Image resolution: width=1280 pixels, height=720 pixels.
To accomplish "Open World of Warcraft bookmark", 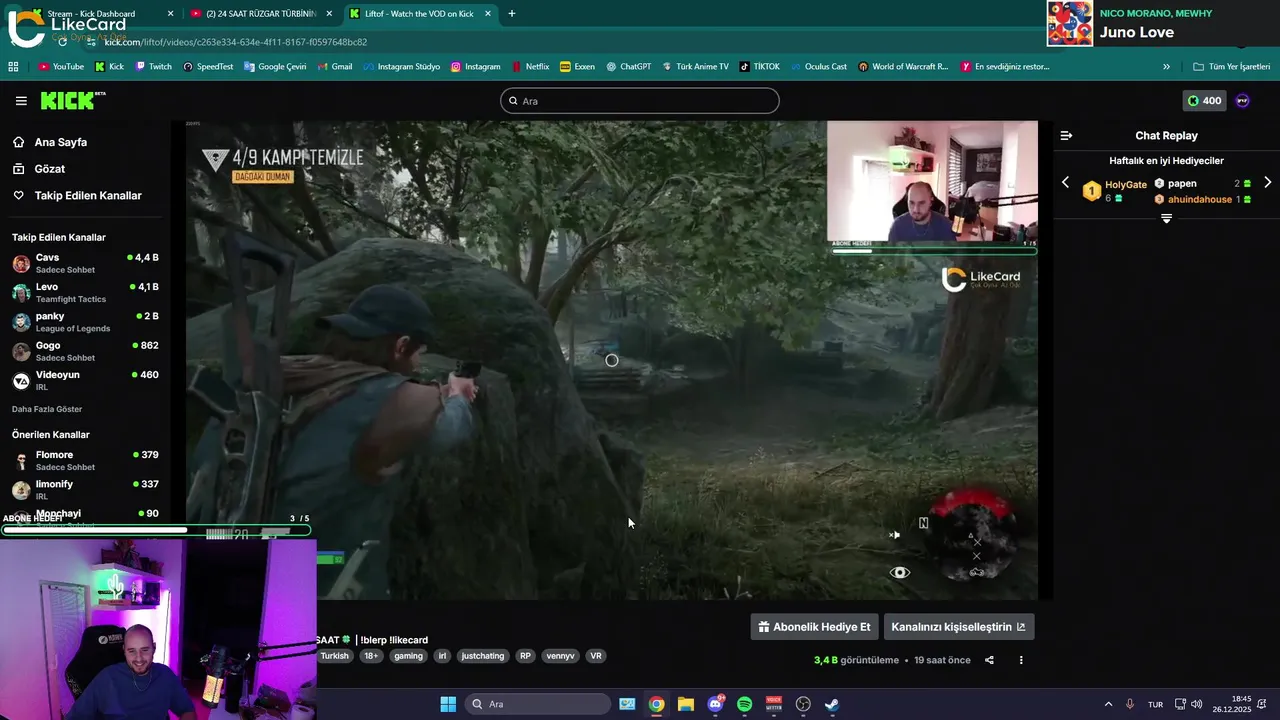I will coord(902,67).
